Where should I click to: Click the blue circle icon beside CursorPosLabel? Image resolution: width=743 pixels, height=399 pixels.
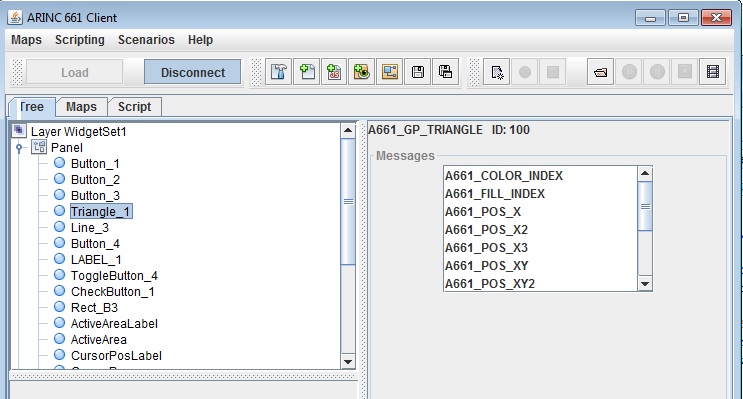tap(59, 355)
